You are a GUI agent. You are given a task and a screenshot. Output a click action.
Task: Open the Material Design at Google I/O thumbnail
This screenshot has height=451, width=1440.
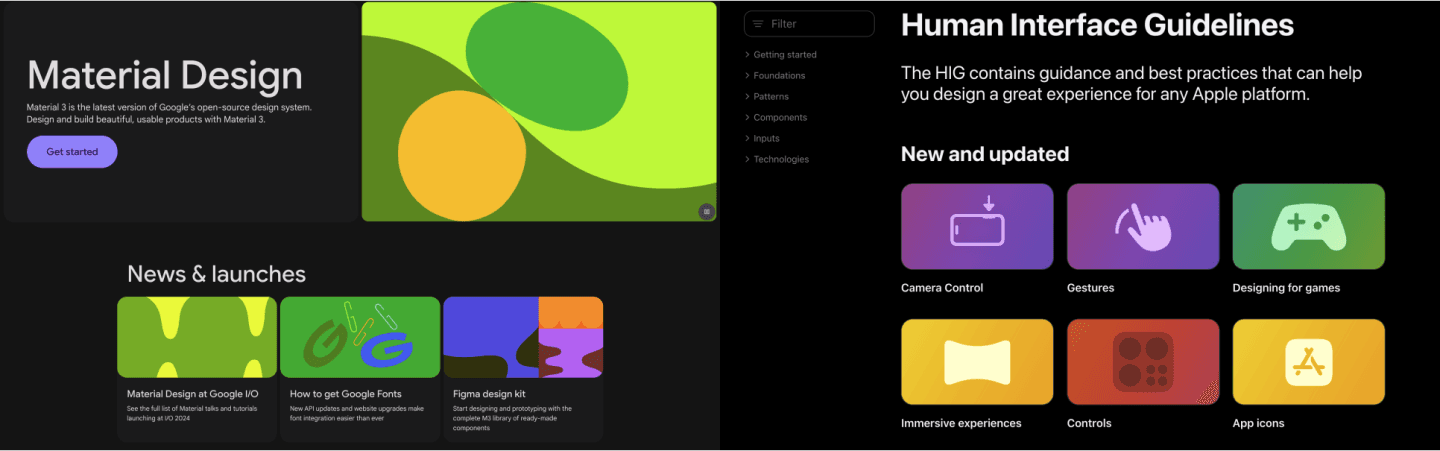(197, 337)
